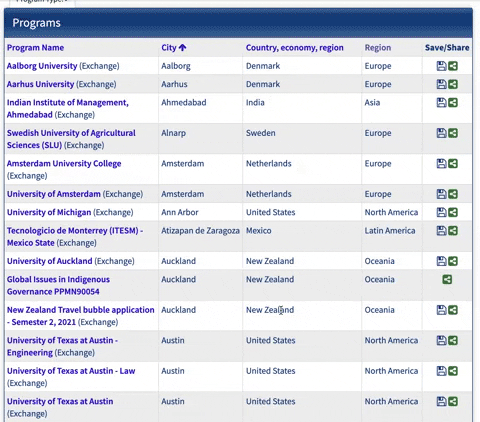Screen dimensions: 480x422
Task: Open Swedish University of Agricultural Sciences link
Action: pos(71,139)
